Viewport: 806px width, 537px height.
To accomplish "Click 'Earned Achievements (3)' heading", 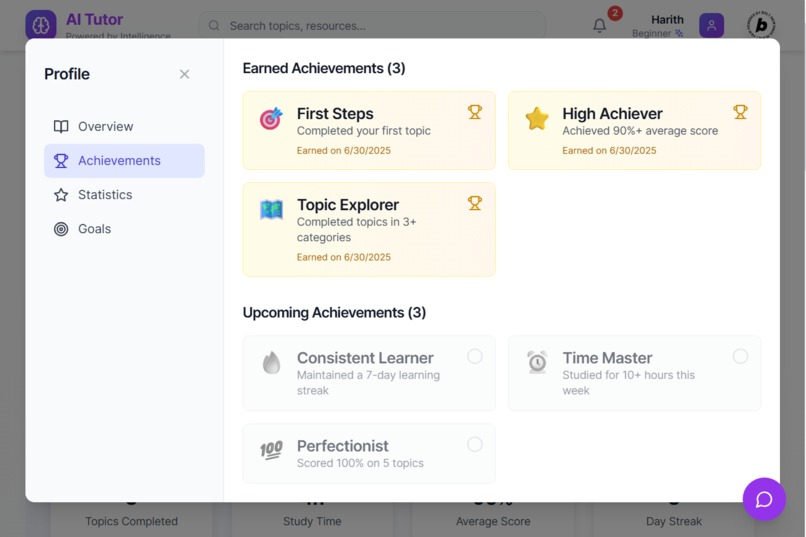I will point(324,68).
